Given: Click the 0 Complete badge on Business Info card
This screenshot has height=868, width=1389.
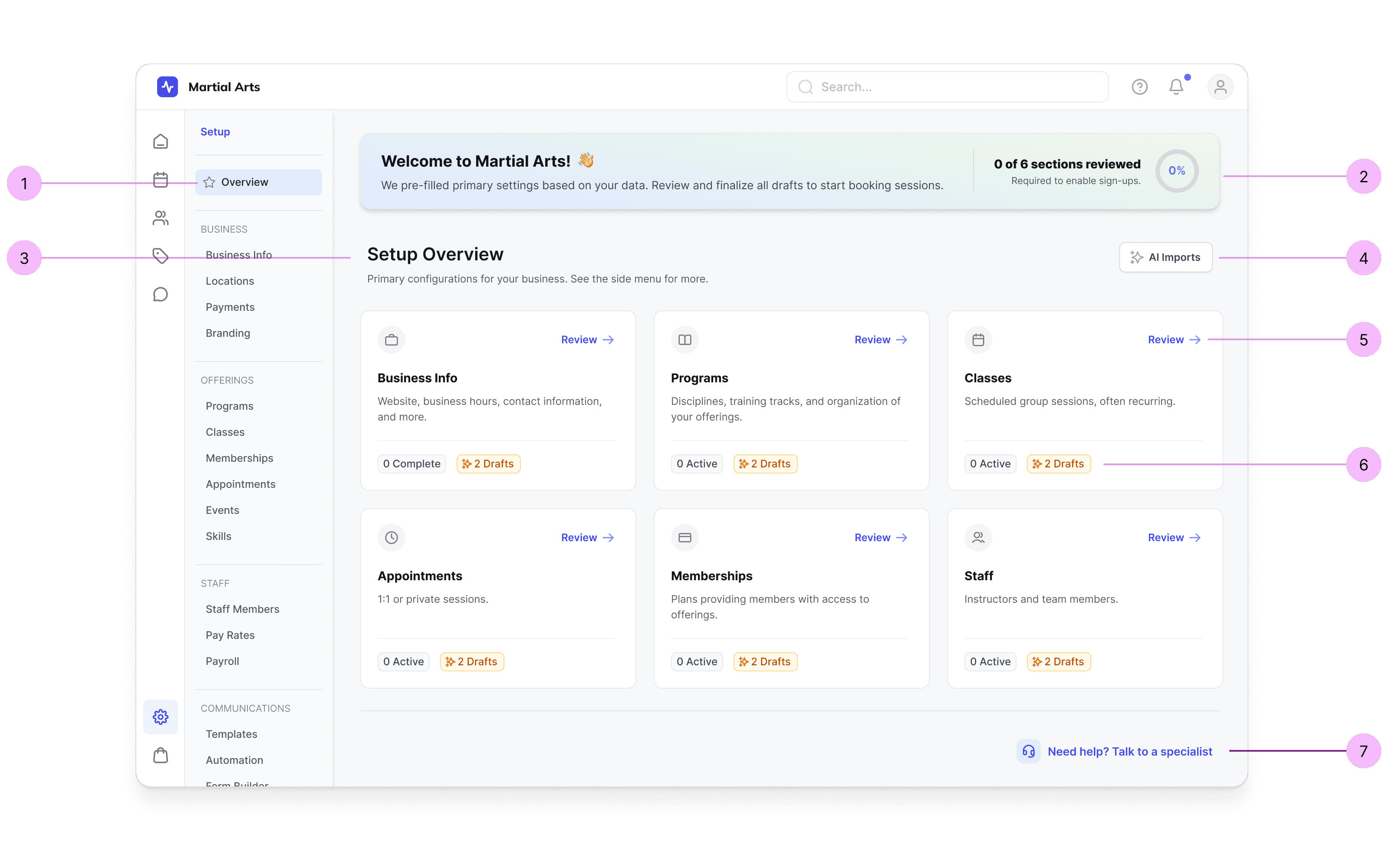Looking at the screenshot, I should [411, 464].
